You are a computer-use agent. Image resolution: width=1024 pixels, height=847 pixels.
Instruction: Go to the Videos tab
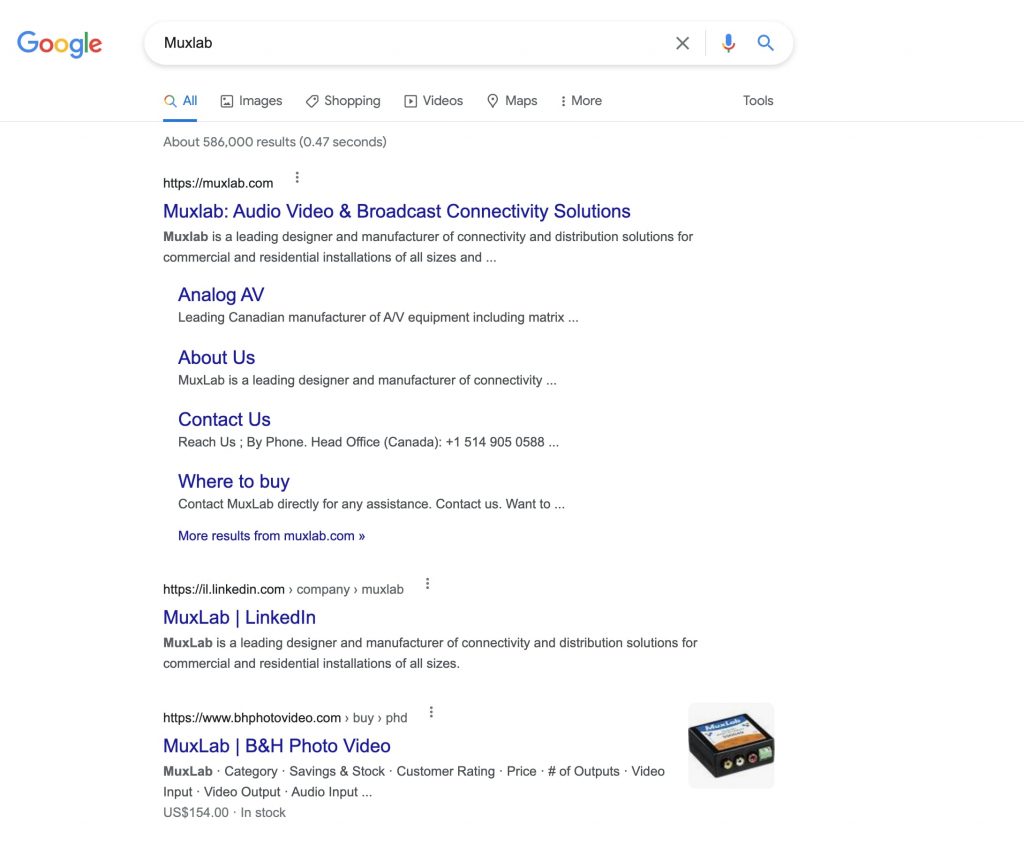click(x=434, y=101)
